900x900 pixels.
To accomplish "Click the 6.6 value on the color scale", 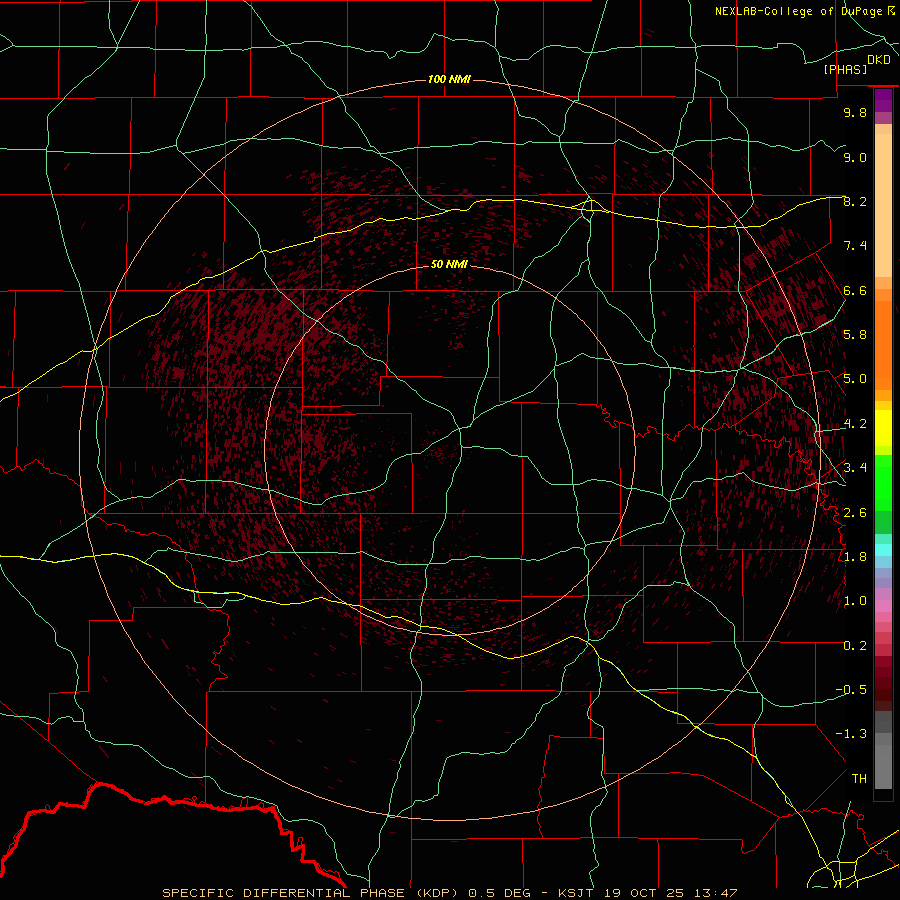I will [x=855, y=290].
